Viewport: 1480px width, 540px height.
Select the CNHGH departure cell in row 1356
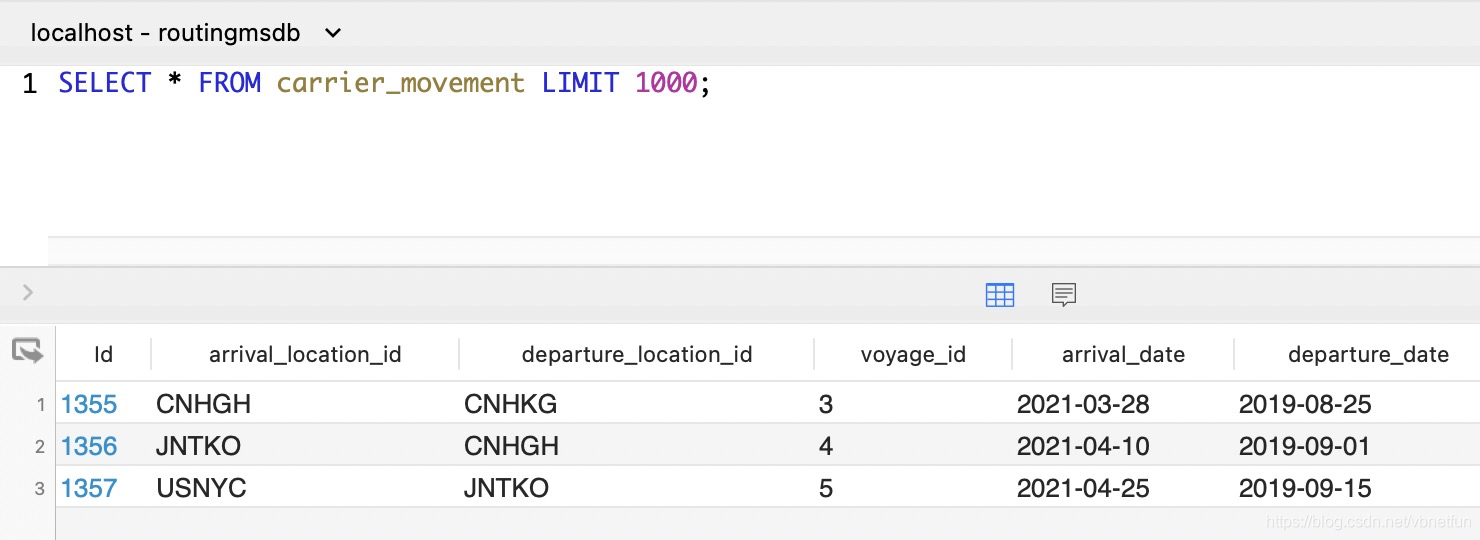pos(511,446)
